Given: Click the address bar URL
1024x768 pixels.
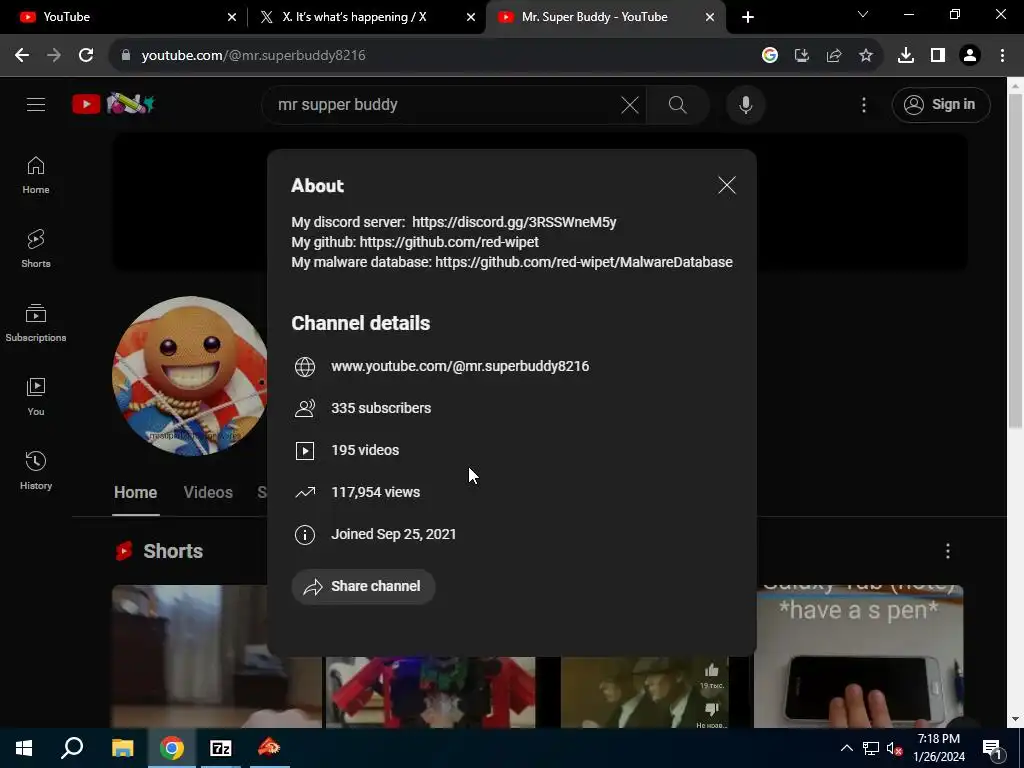Looking at the screenshot, I should [x=253, y=56].
